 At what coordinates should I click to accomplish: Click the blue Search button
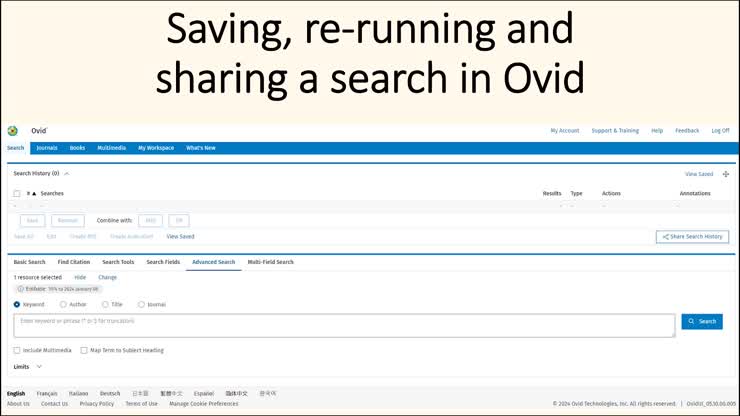click(702, 322)
